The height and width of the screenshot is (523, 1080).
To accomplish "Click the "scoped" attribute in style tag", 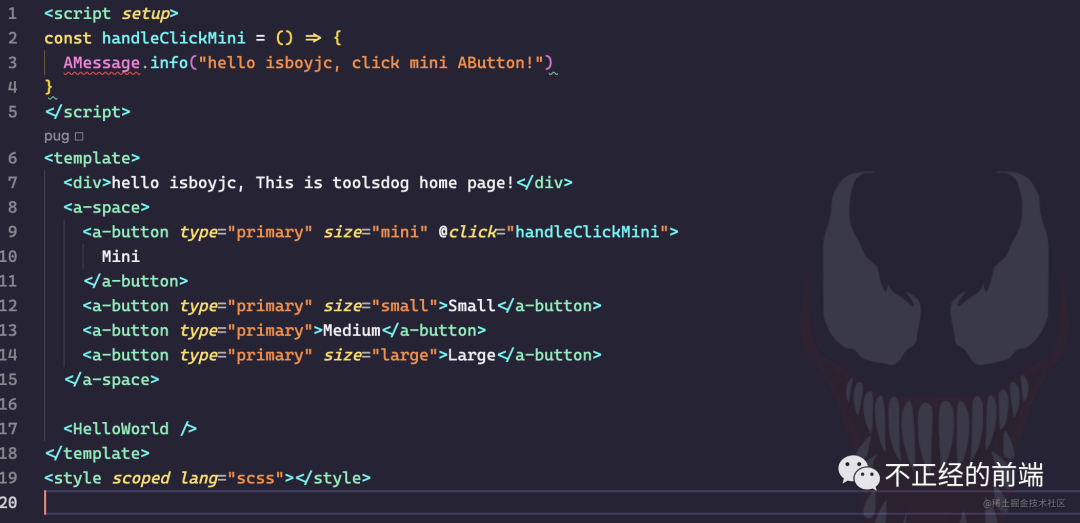I will coord(141,478).
